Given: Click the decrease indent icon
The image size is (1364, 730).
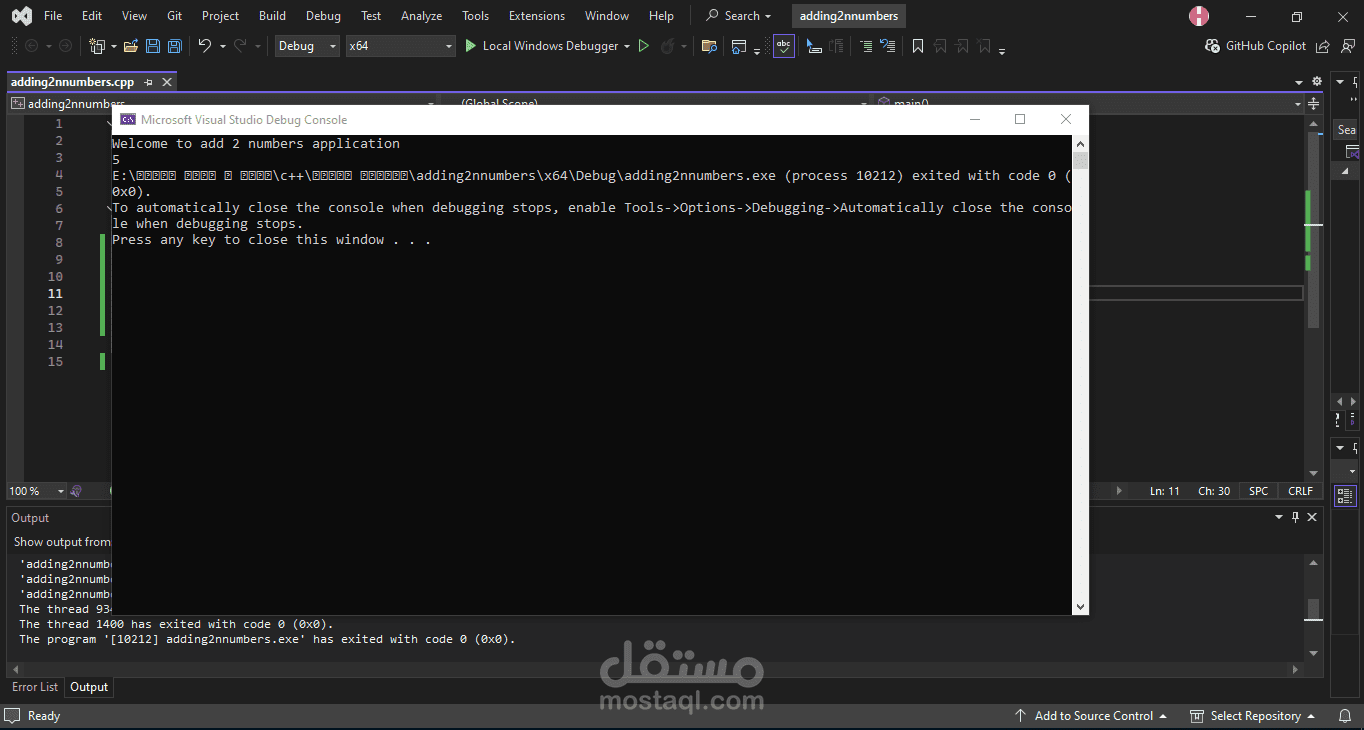Looking at the screenshot, I should coord(865,46).
